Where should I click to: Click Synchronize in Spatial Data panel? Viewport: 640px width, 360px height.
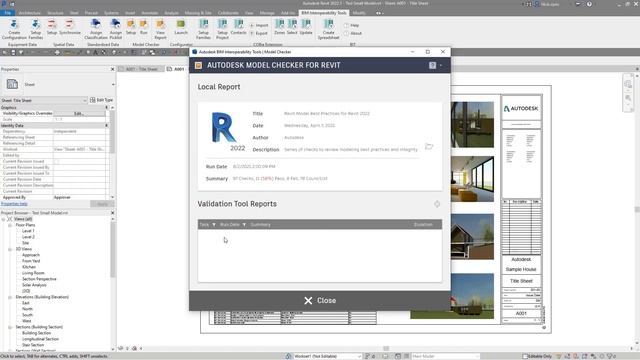[x=70, y=27]
